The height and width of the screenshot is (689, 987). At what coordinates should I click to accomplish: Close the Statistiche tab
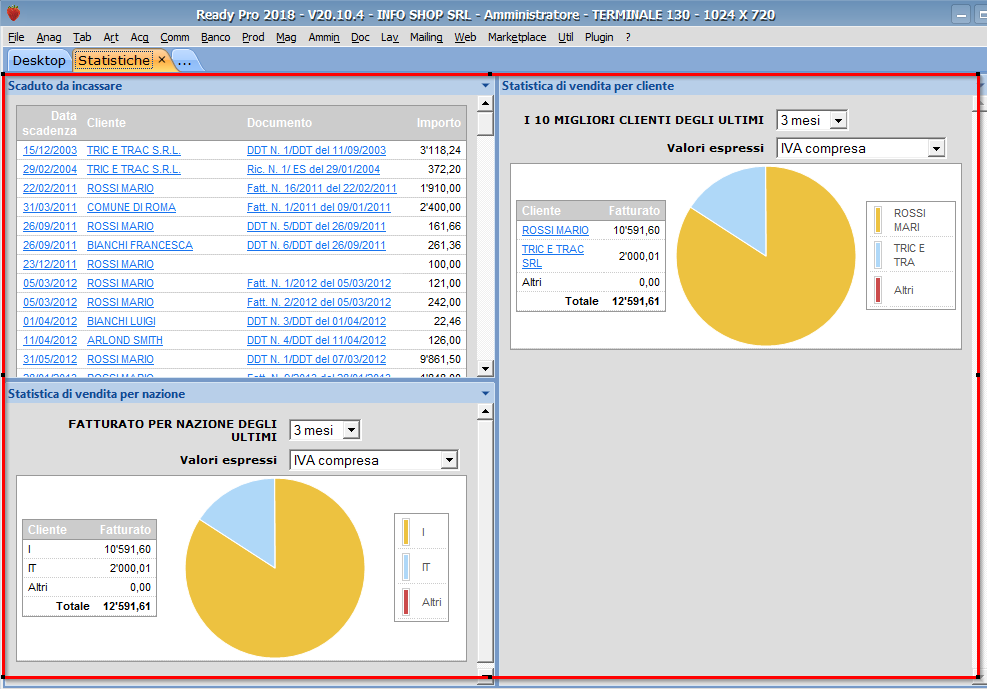coord(161,60)
